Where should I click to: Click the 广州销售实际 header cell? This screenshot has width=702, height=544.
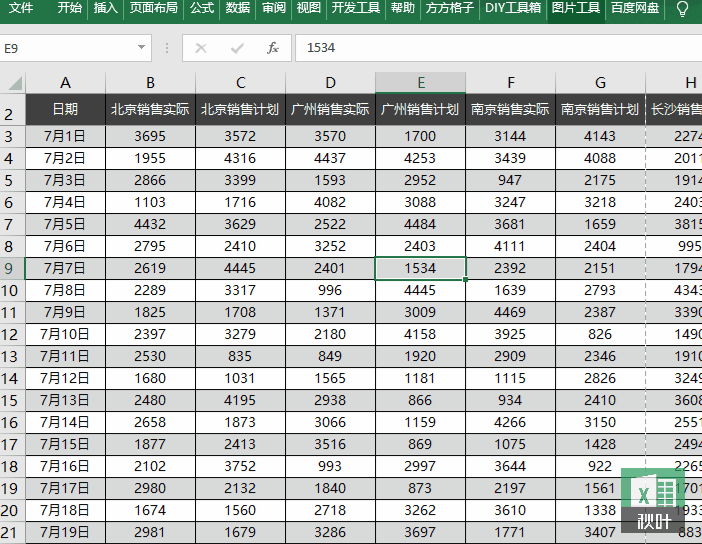pos(330,109)
